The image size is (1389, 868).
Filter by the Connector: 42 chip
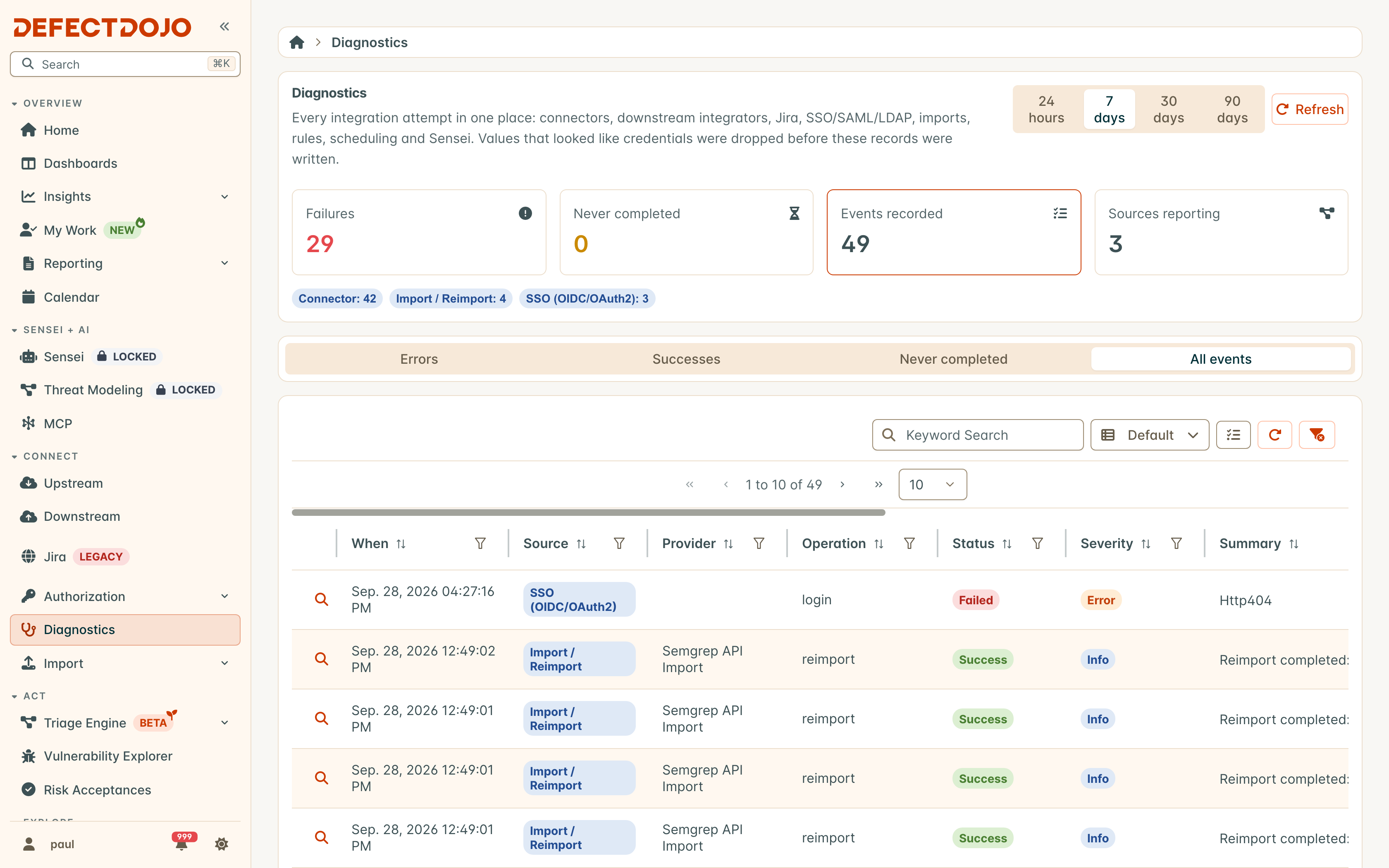[337, 298]
